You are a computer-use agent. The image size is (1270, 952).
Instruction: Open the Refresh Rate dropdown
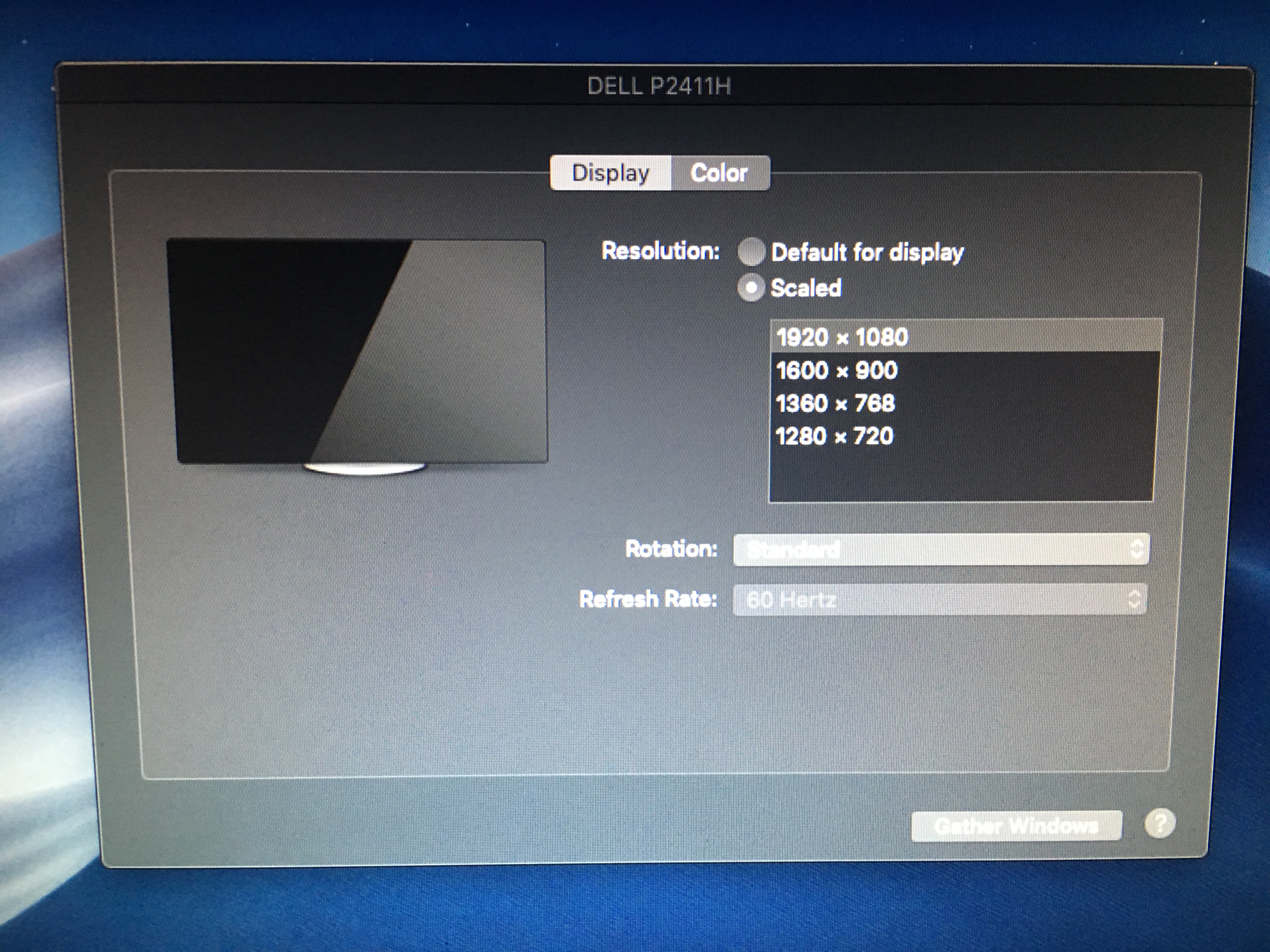coord(940,600)
